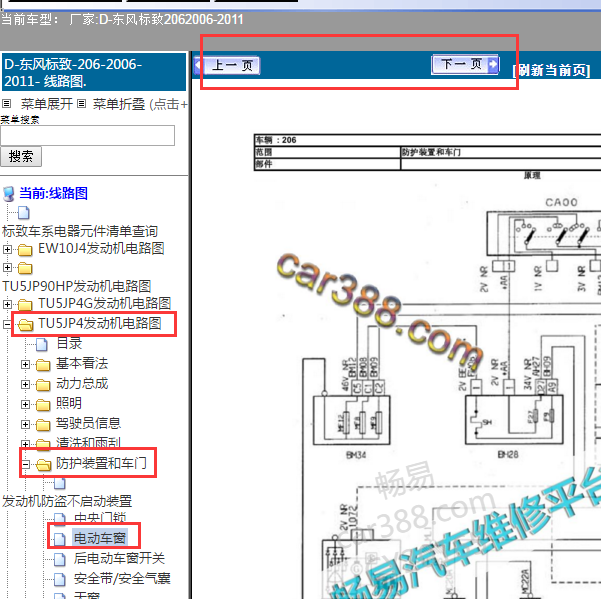Expand the 动力总成 folder

pos(25,384)
